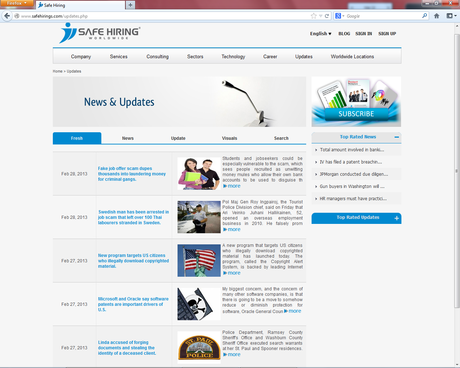
Task: Click the browser back arrow button
Action: click(7, 16)
